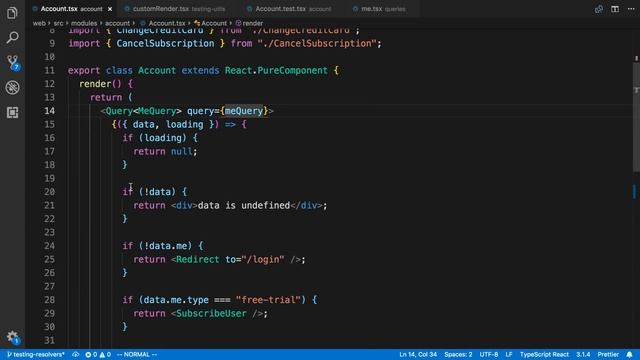Image resolution: width=640 pixels, height=360 pixels.
Task: Select the src breadcrumb
Action: [58, 23]
